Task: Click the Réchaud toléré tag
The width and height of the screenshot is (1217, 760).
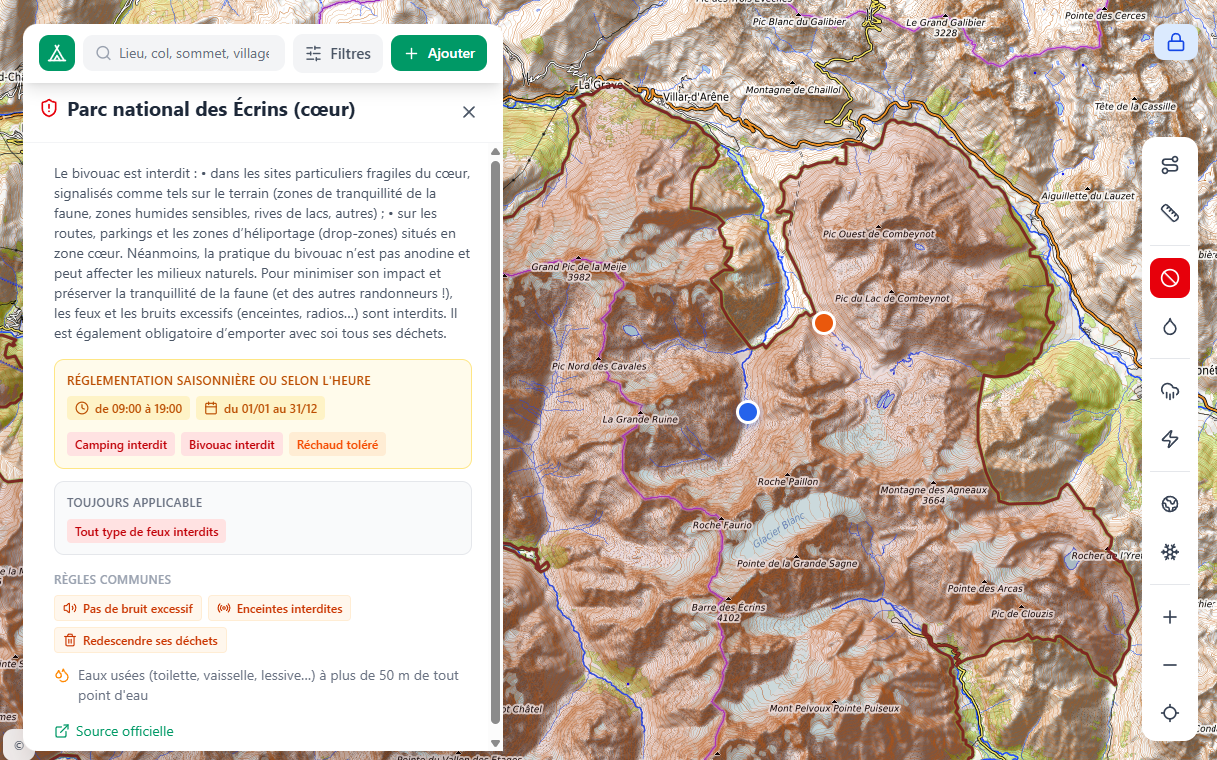Action: (x=337, y=445)
